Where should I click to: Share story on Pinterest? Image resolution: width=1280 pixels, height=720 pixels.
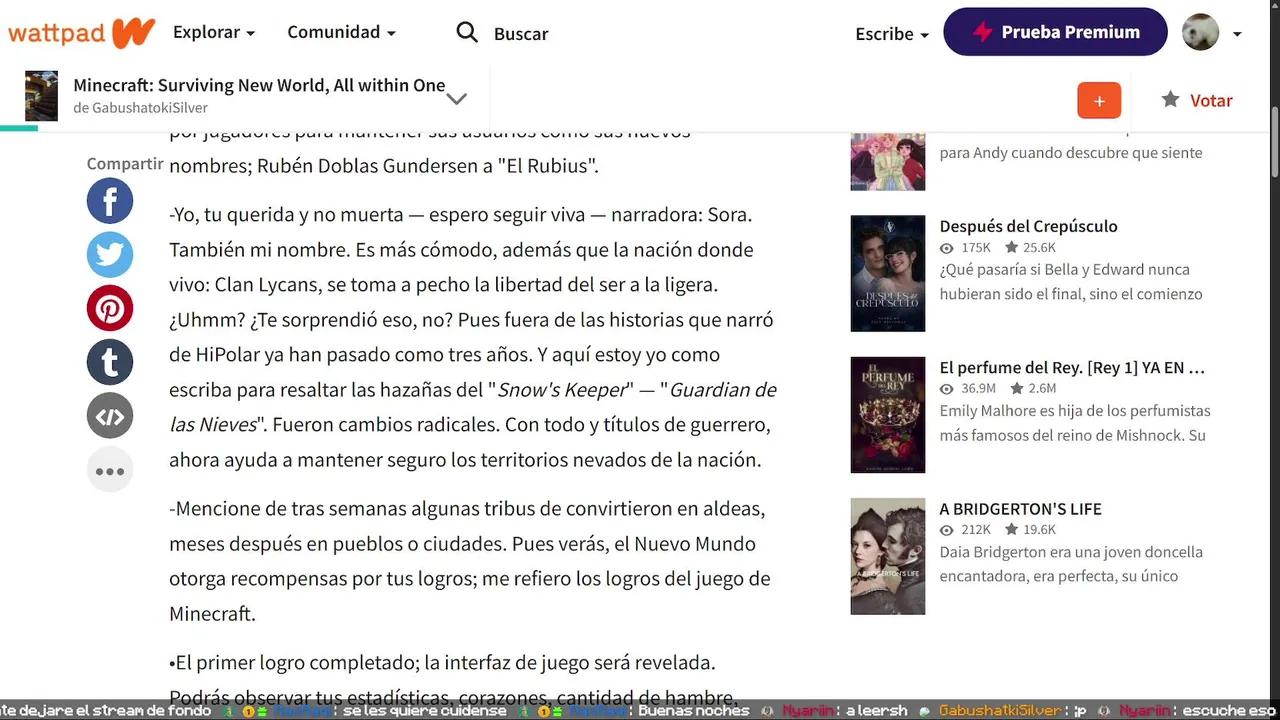coord(110,309)
